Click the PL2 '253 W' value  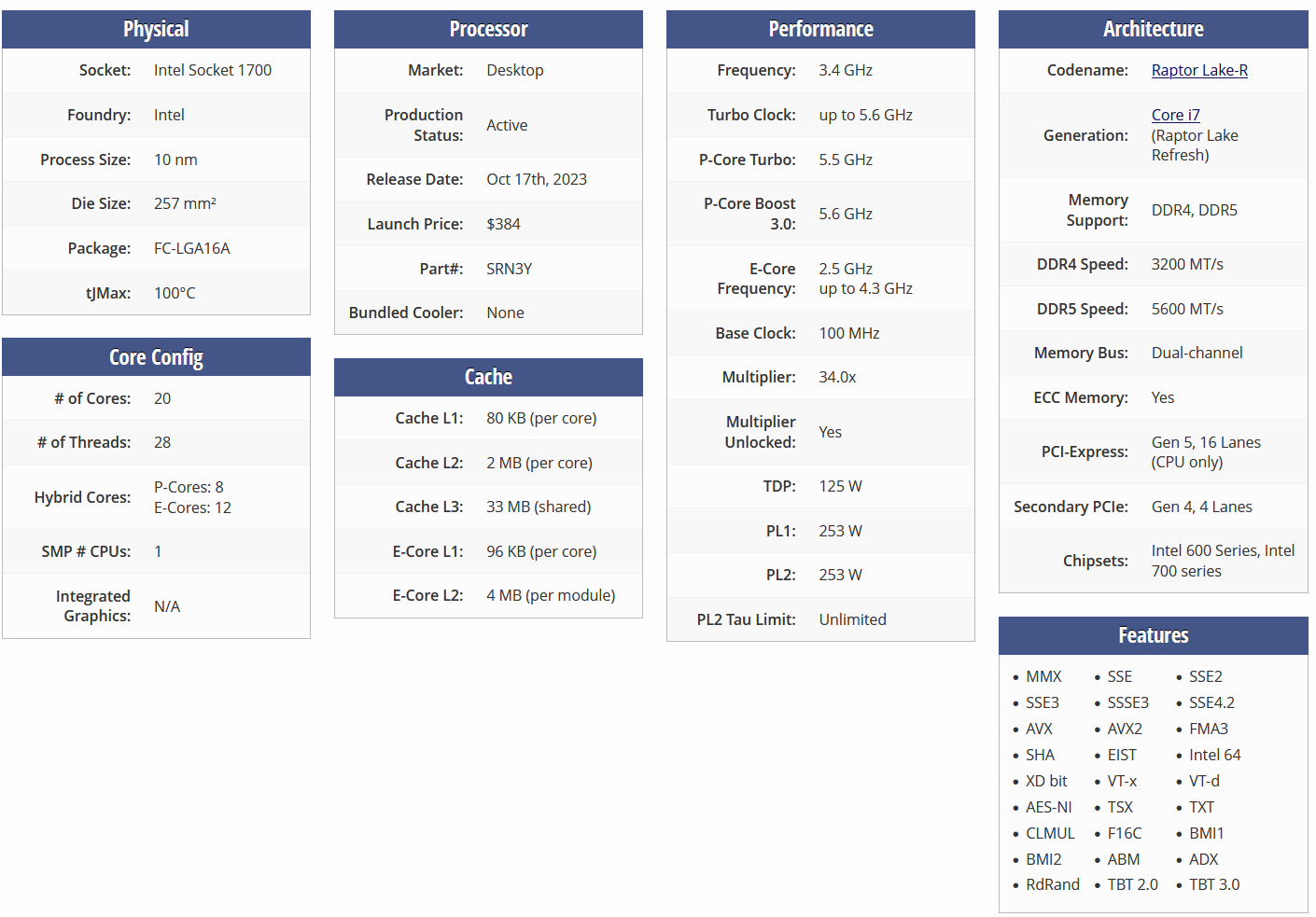click(x=840, y=575)
